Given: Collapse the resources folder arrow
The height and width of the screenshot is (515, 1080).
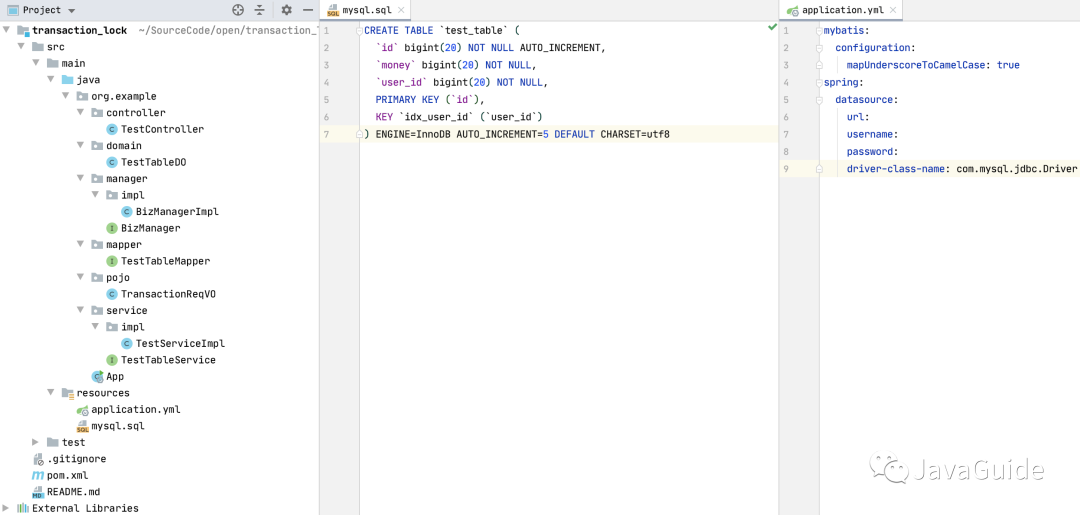Looking at the screenshot, I should click(51, 392).
